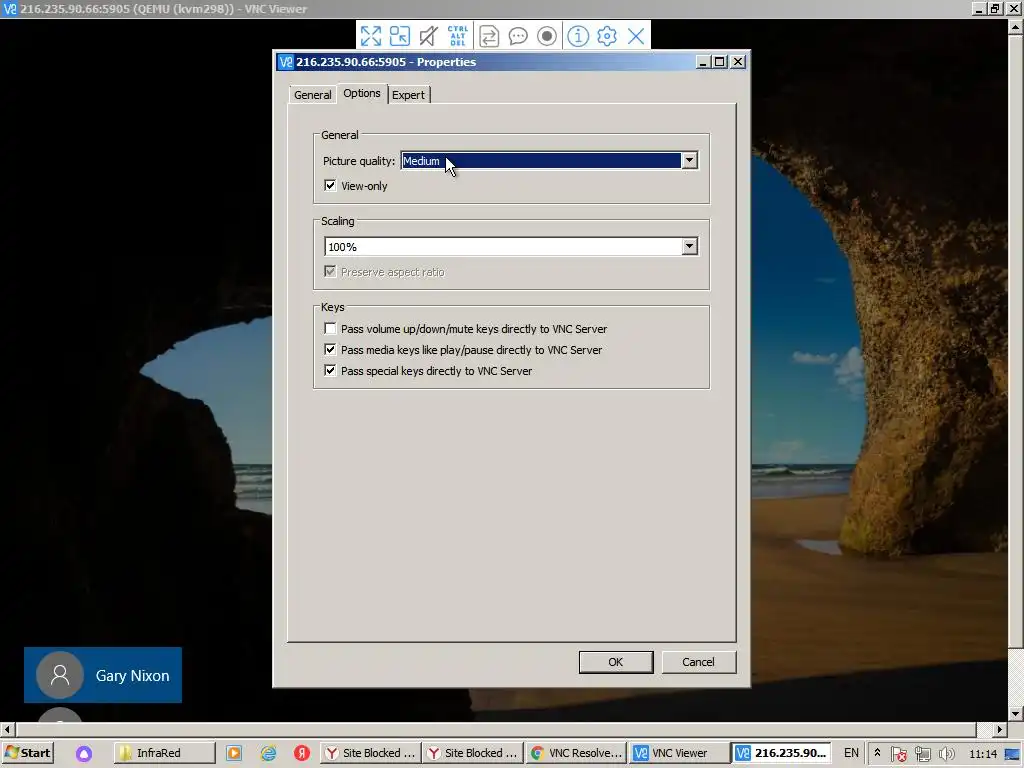Switch to the General tab

point(312,95)
